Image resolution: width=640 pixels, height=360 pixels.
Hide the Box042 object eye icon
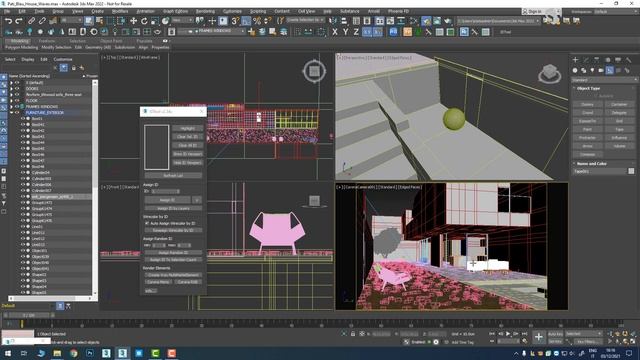tap(23, 131)
